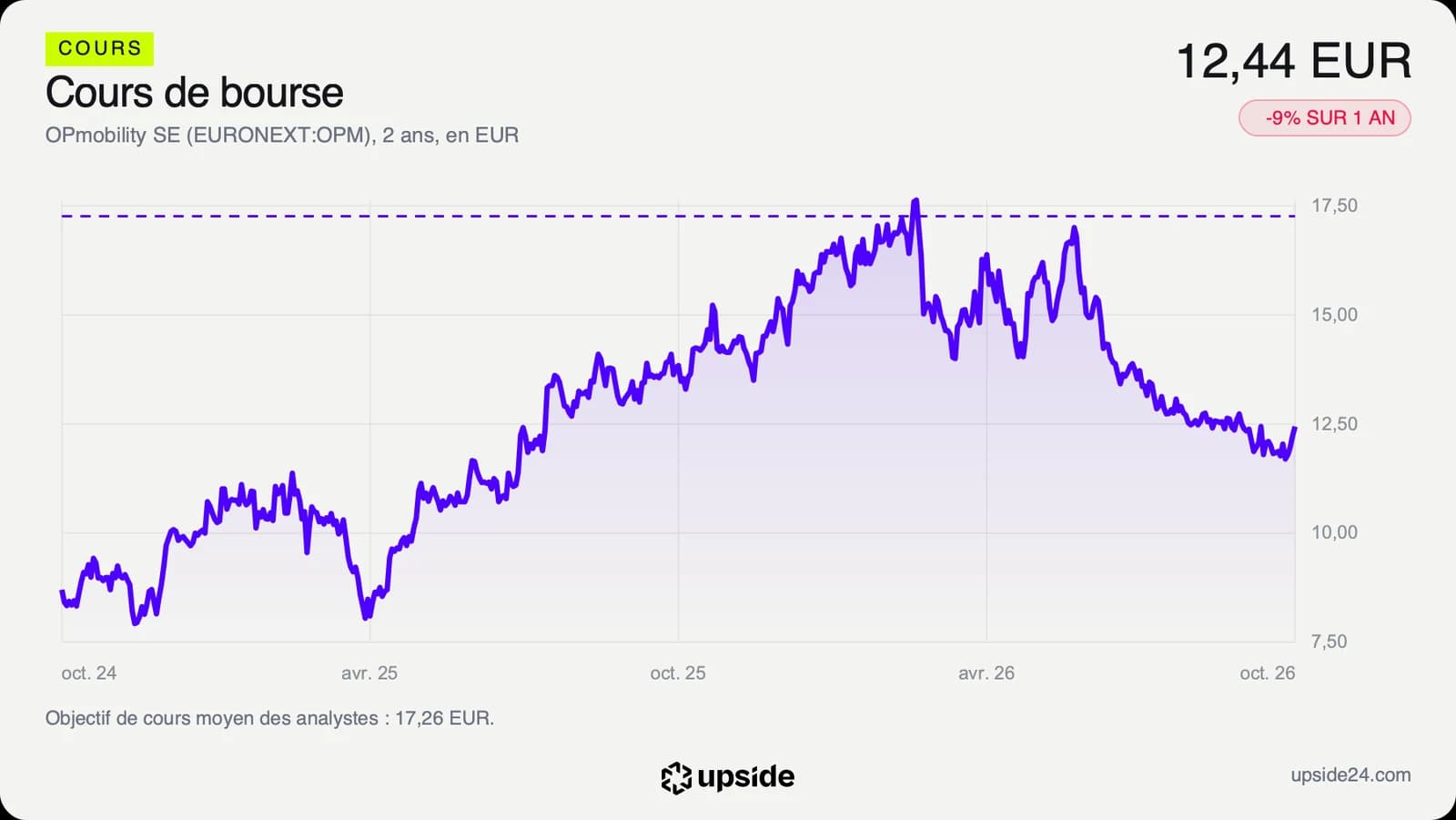The width and height of the screenshot is (1456, 820).
Task: Click the oct. 24 axis label
Action: click(x=88, y=673)
